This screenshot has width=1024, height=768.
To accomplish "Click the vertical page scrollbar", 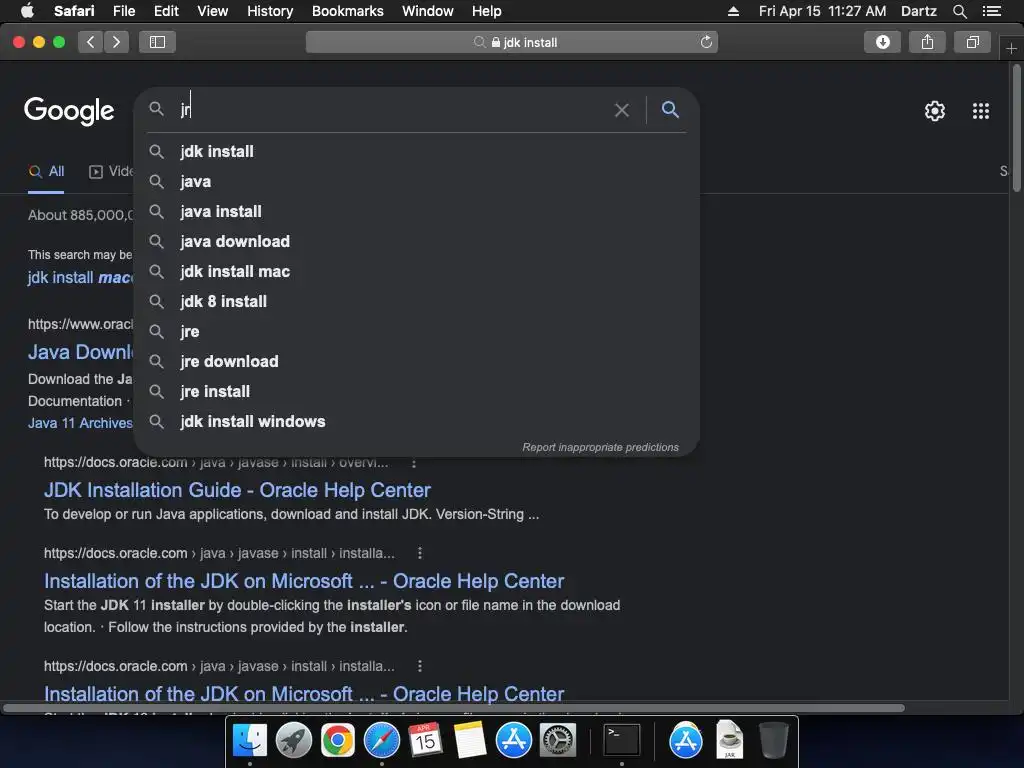I will point(1016,128).
